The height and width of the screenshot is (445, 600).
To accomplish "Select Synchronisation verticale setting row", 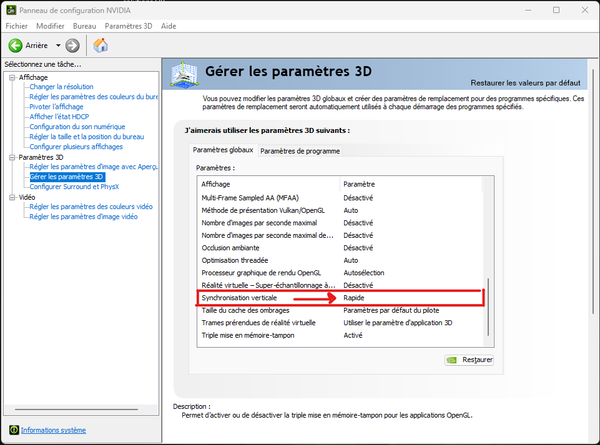I will pyautogui.click(x=340, y=298).
